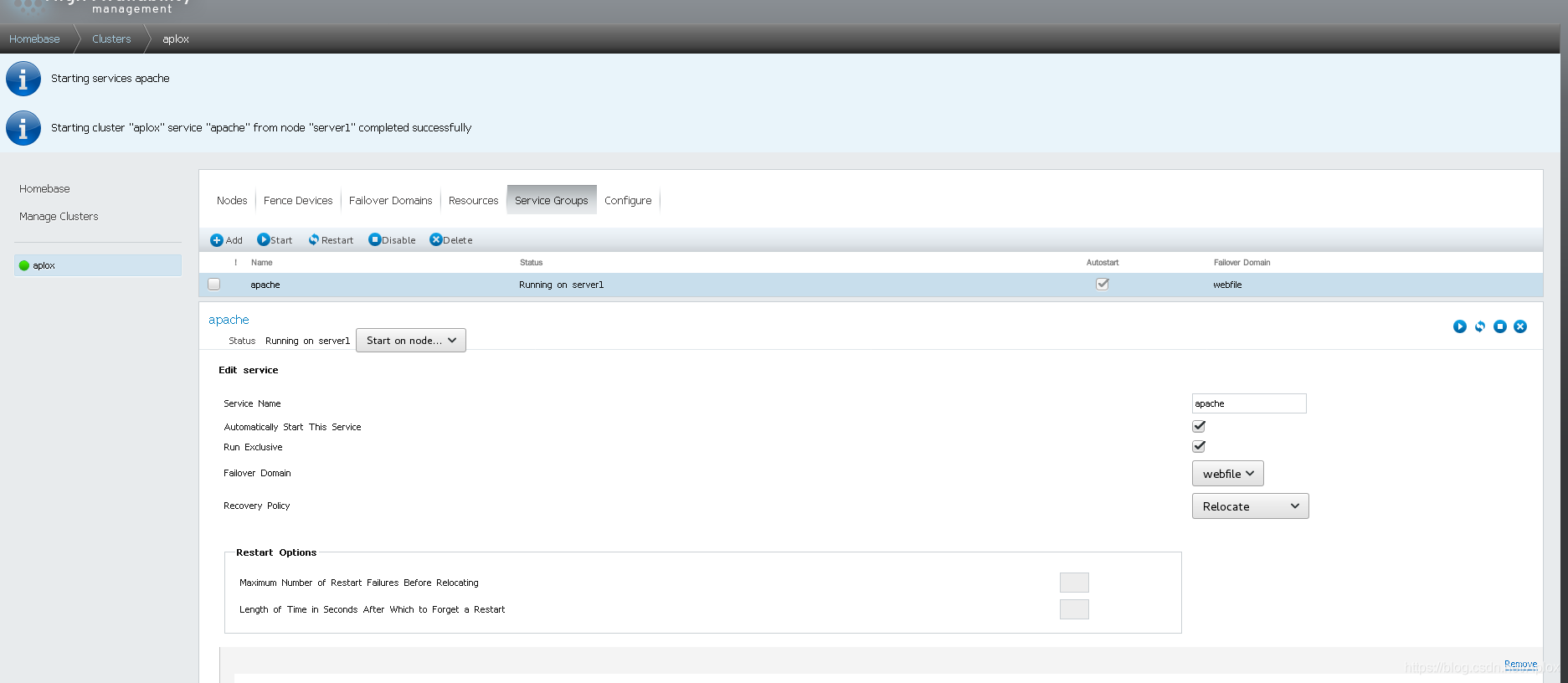Click info icon beside Starting services apache

tap(23, 79)
